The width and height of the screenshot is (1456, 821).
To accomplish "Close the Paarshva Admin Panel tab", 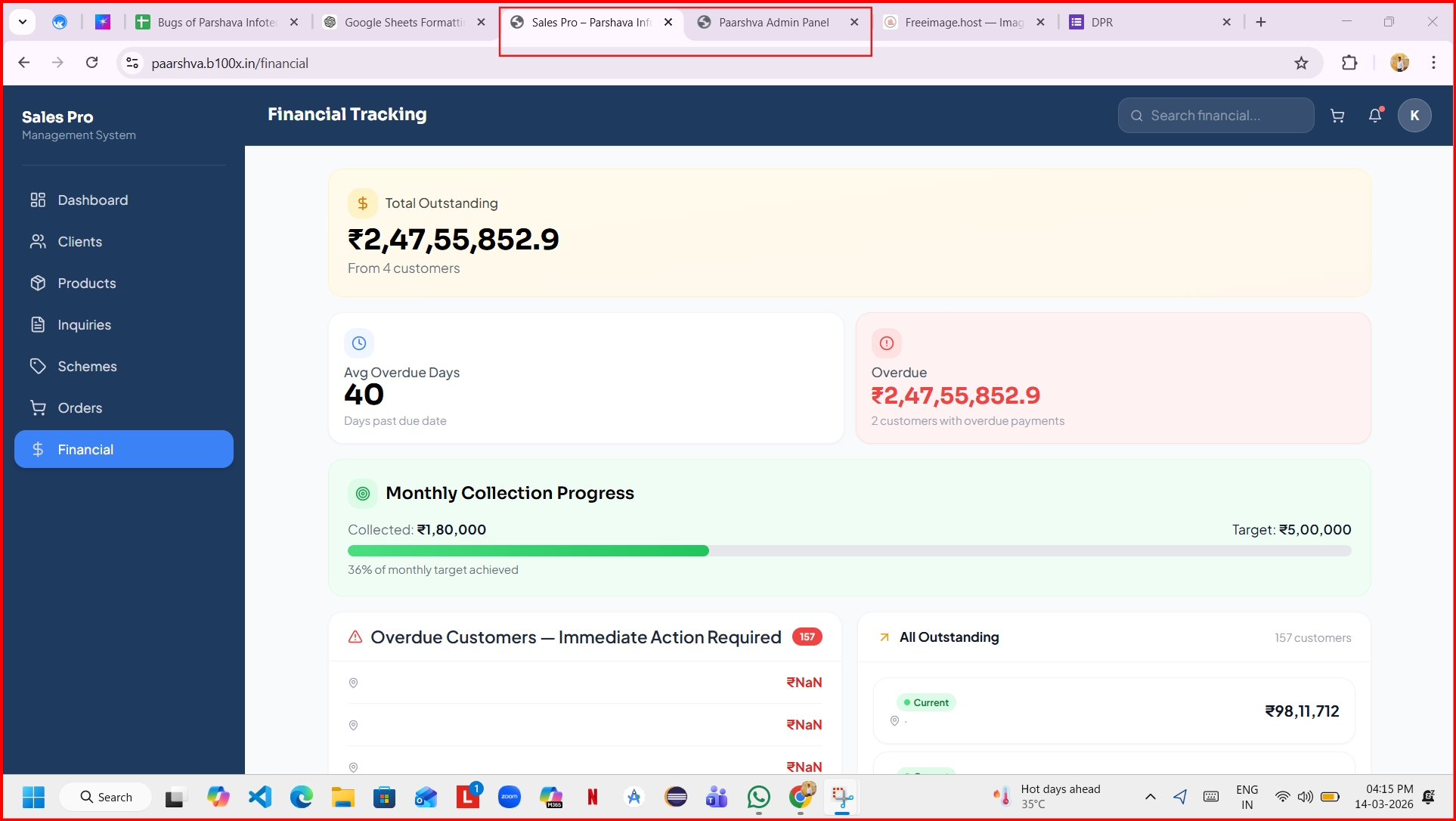I will pyautogui.click(x=854, y=22).
